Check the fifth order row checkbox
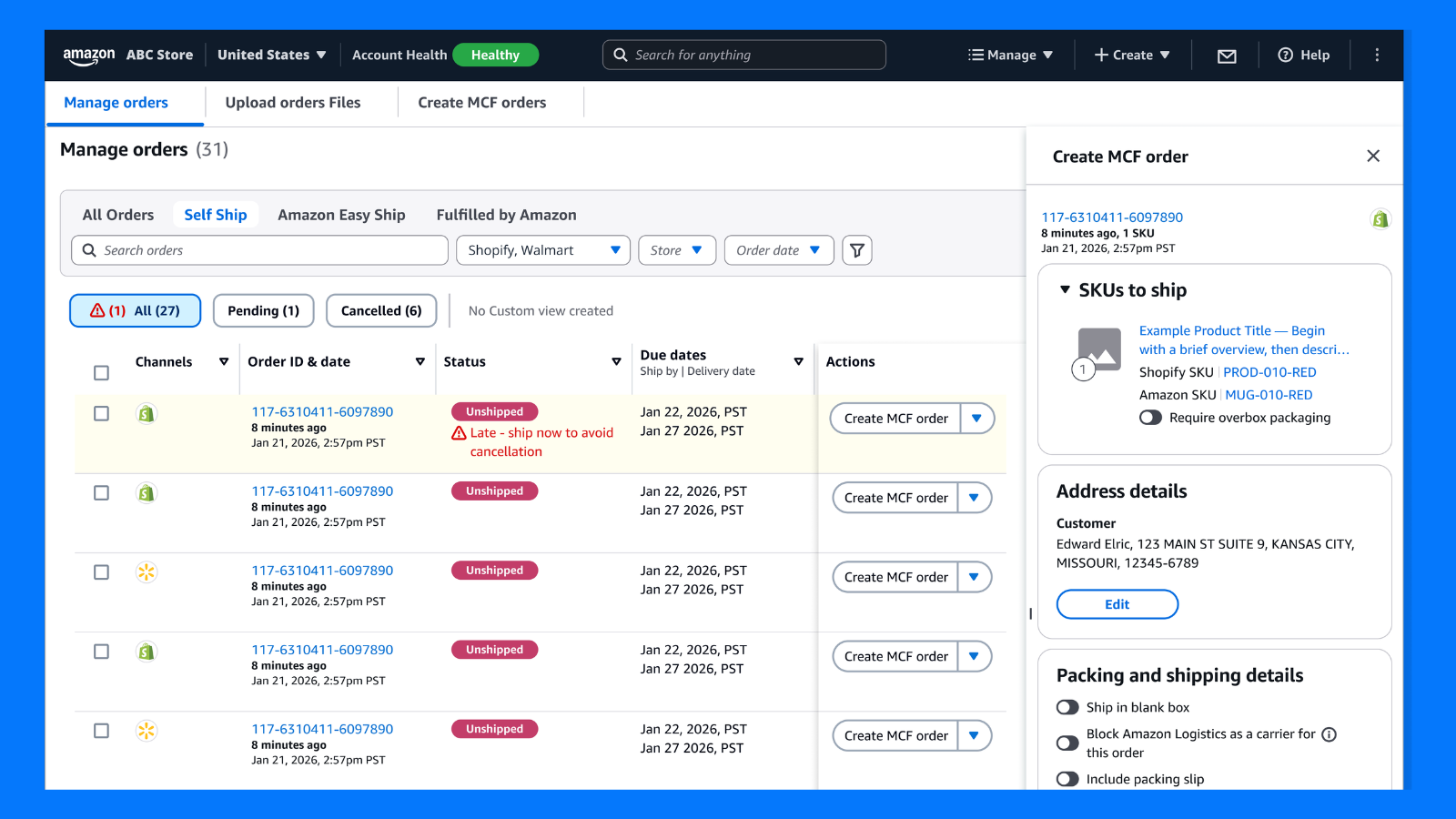Image resolution: width=1456 pixels, height=819 pixels. tap(101, 731)
